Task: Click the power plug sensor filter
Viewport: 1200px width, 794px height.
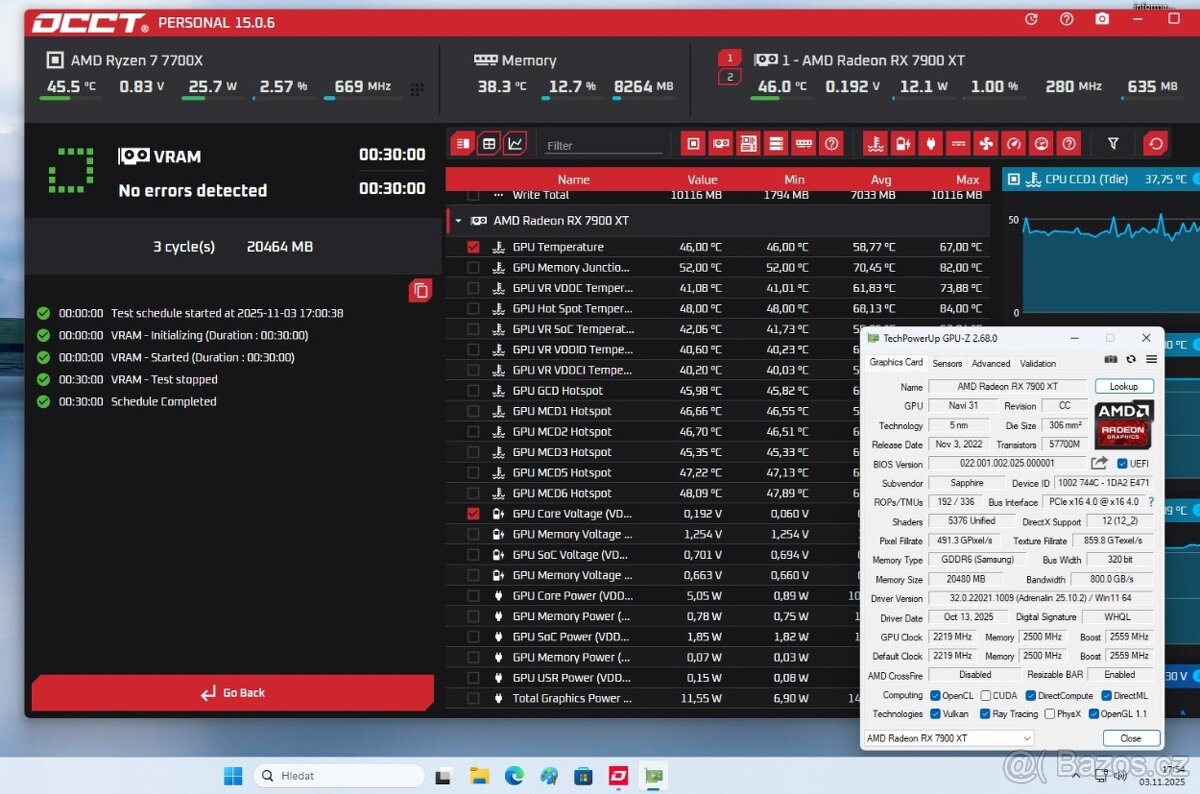Action: point(930,144)
